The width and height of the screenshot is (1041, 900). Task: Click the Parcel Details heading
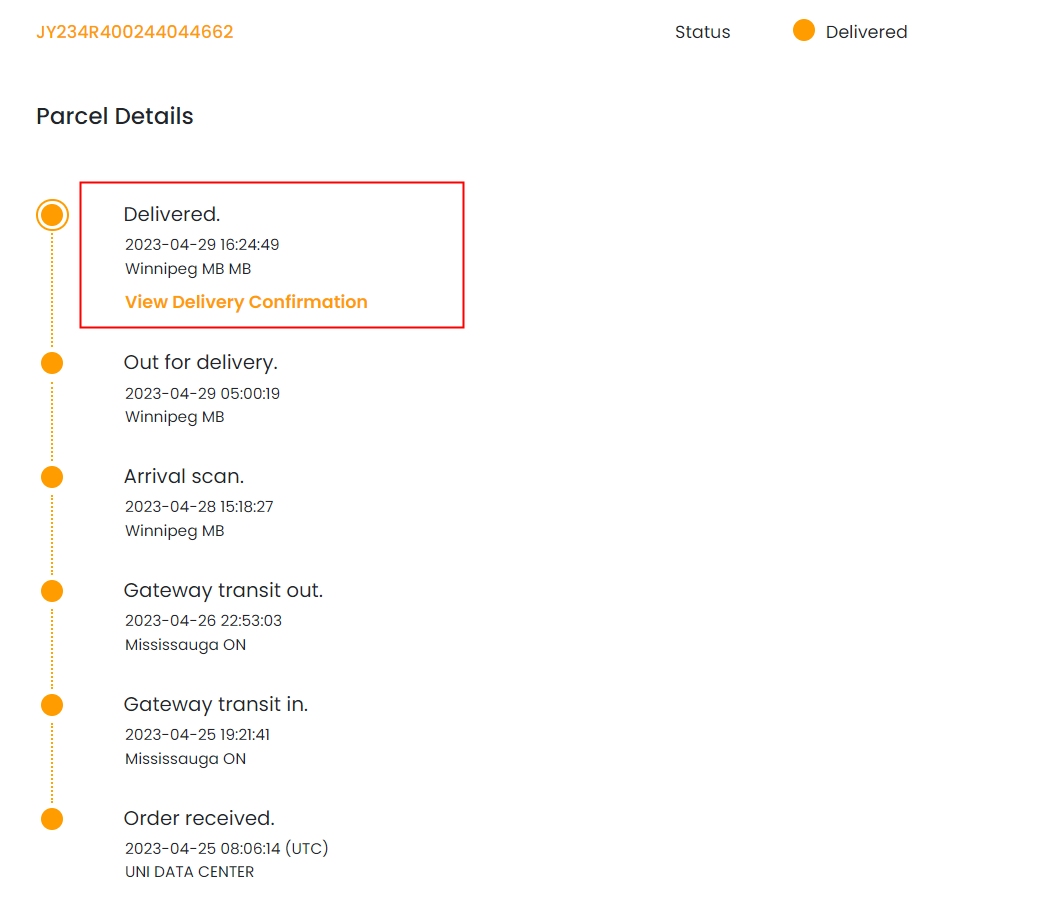115,116
